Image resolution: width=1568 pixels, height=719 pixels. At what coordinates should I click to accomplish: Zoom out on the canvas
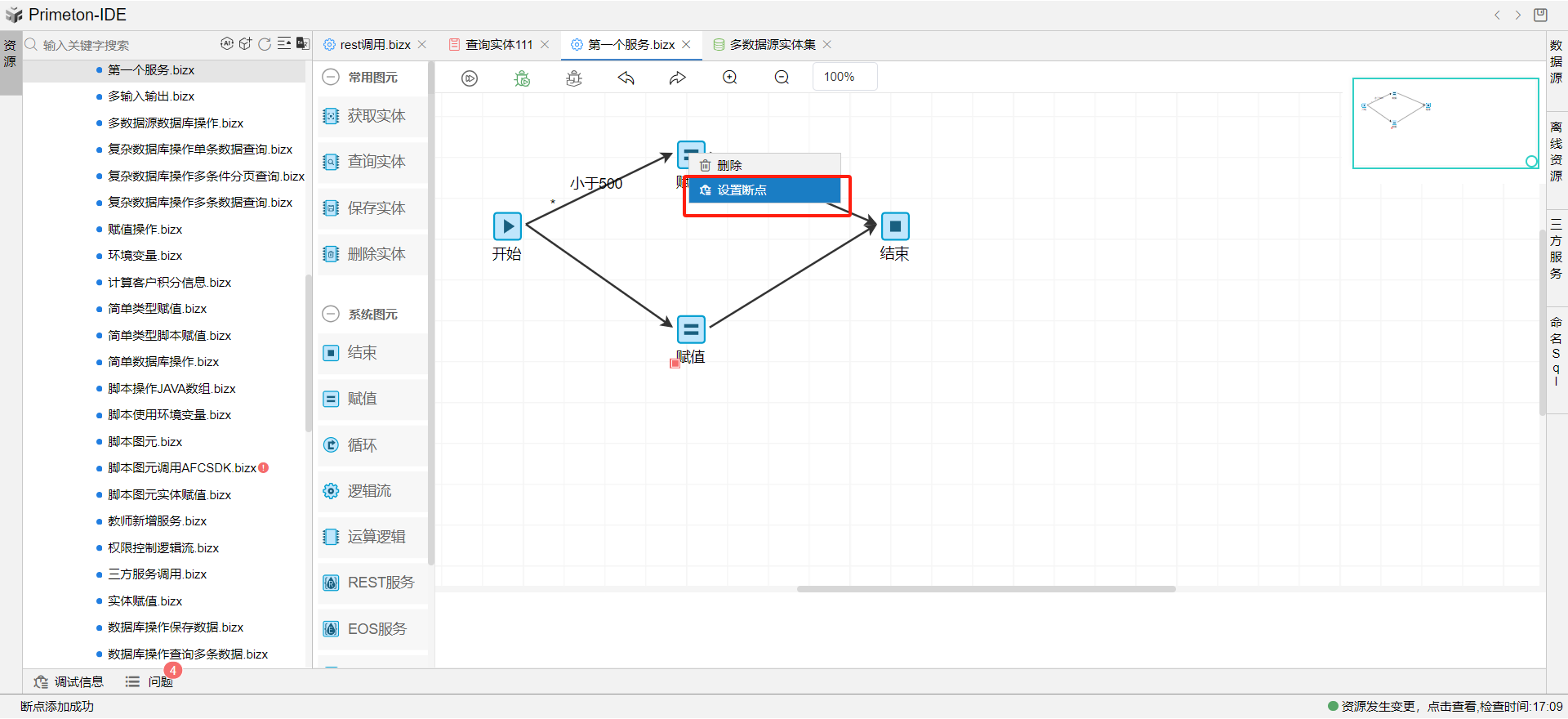(782, 78)
